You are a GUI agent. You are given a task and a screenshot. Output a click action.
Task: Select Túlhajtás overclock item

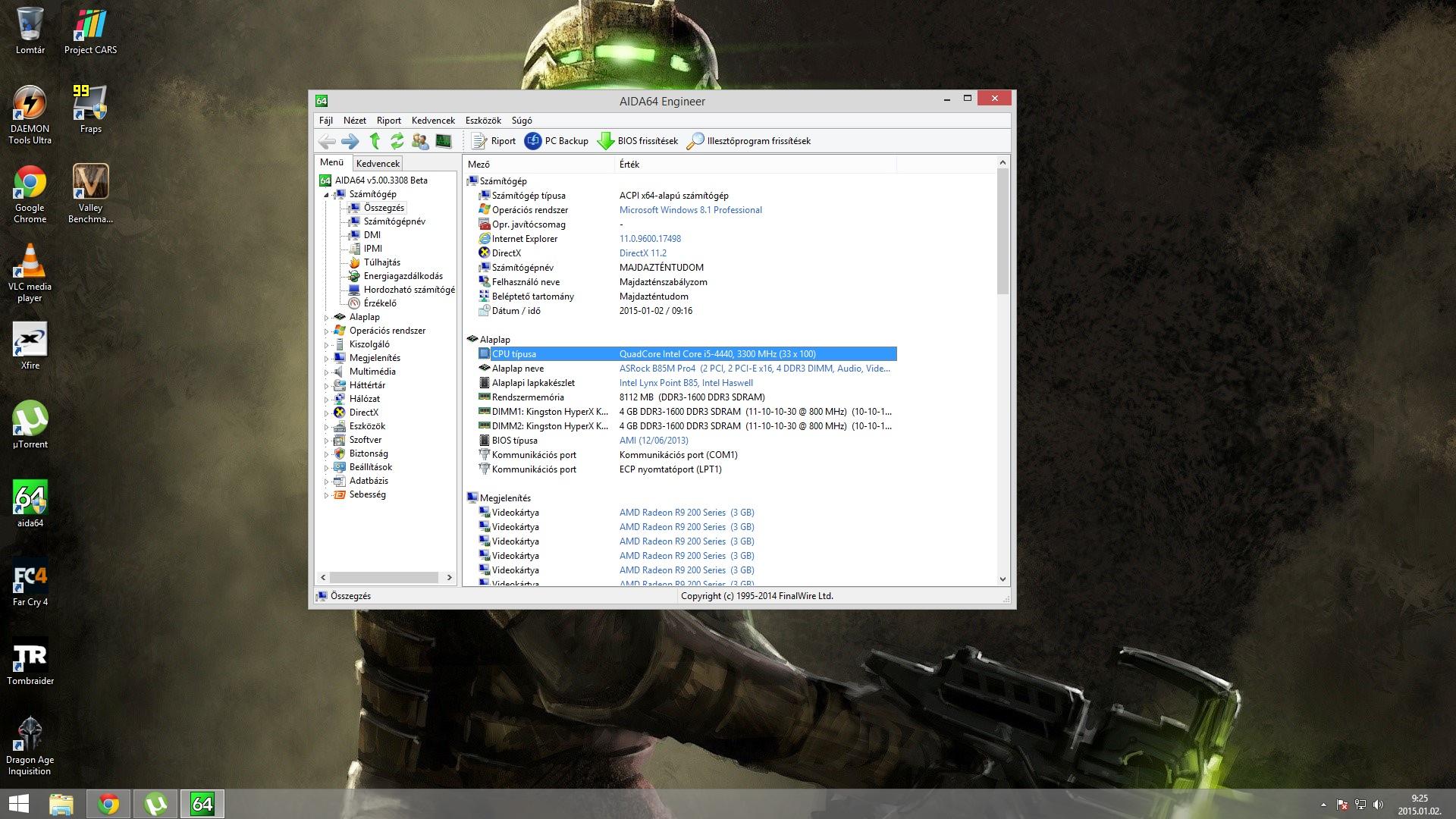coord(381,262)
